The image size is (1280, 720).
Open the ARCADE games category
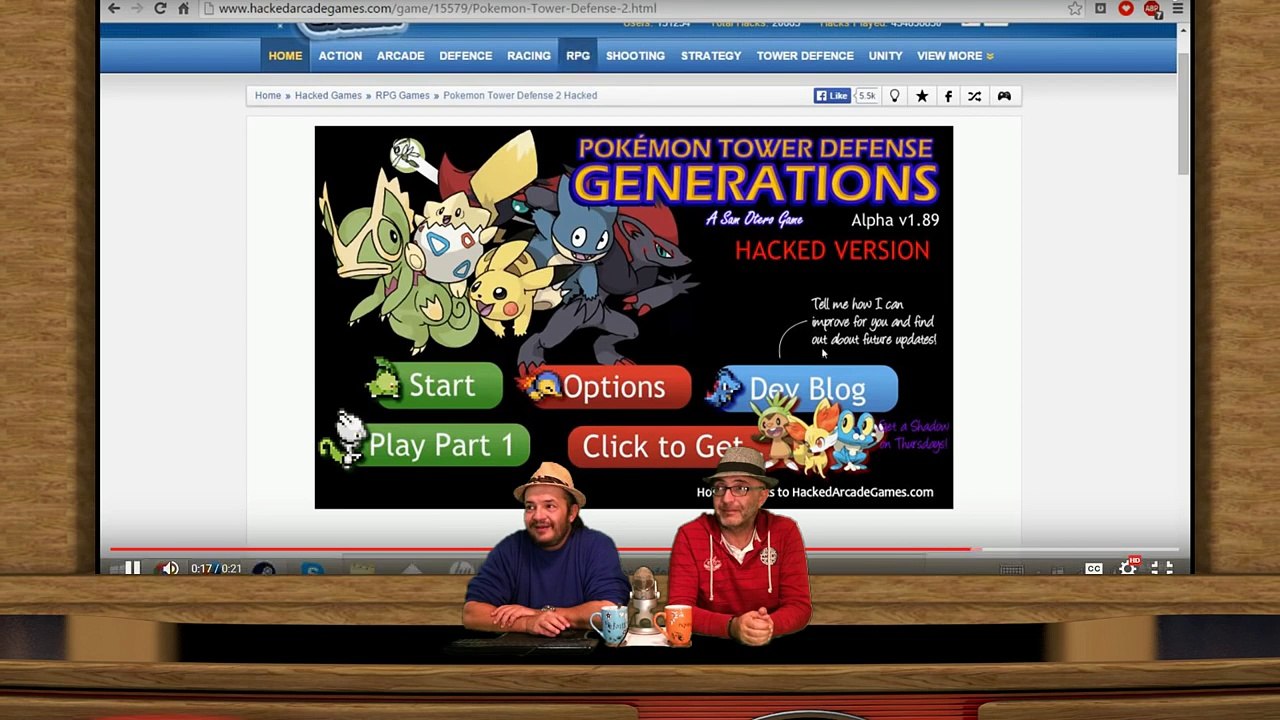tap(400, 56)
